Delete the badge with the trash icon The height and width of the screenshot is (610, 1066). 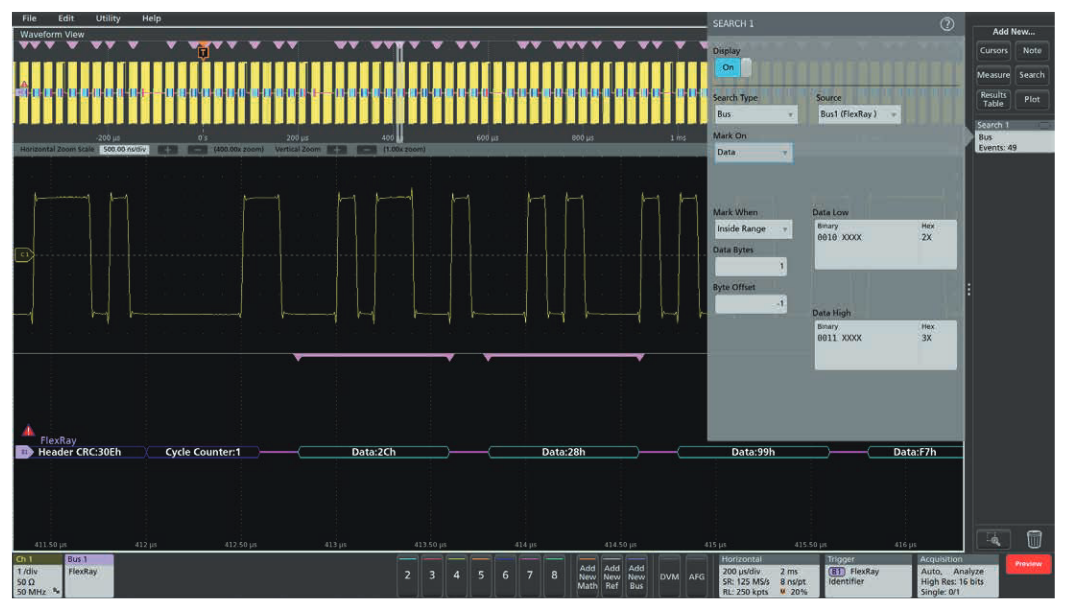click(1033, 539)
